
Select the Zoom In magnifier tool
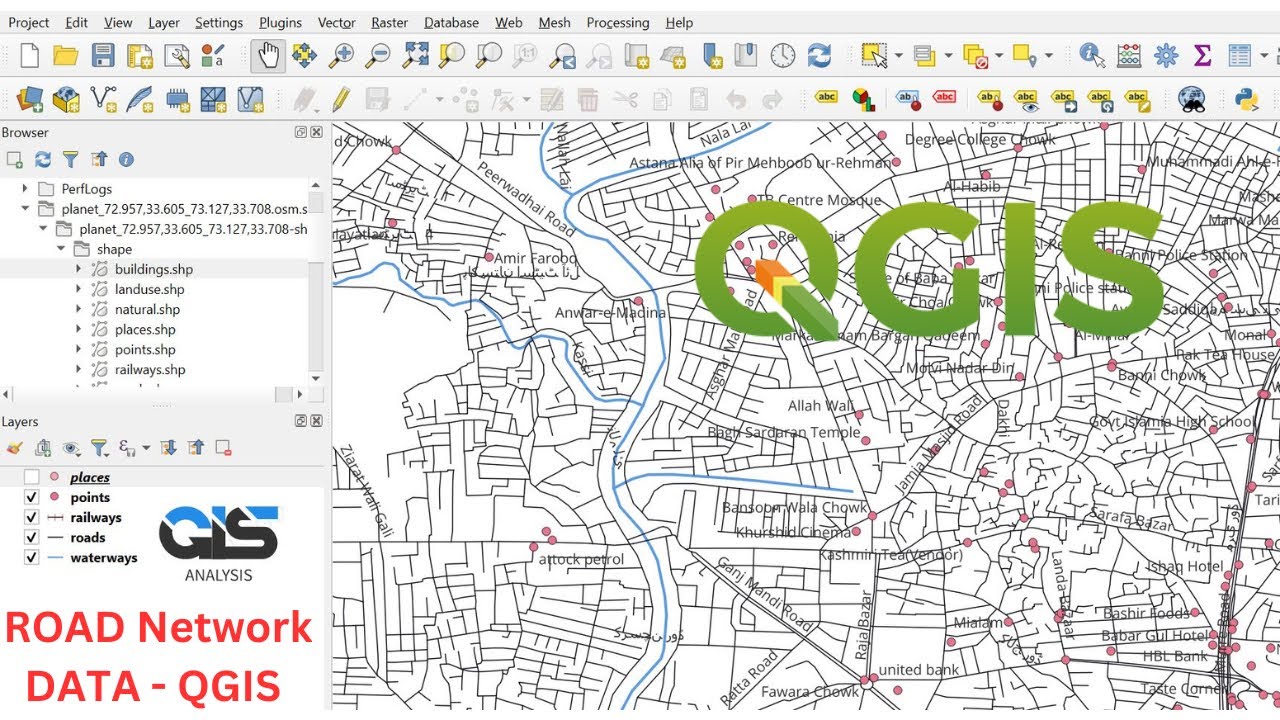click(342, 55)
